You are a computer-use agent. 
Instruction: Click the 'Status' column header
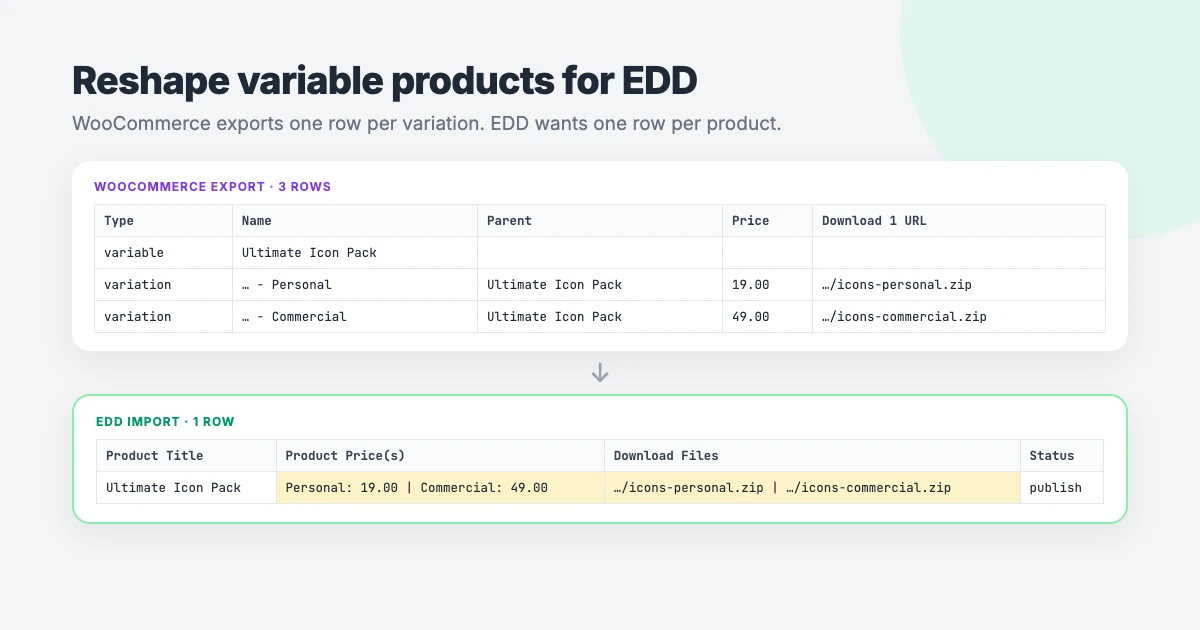(1062, 456)
